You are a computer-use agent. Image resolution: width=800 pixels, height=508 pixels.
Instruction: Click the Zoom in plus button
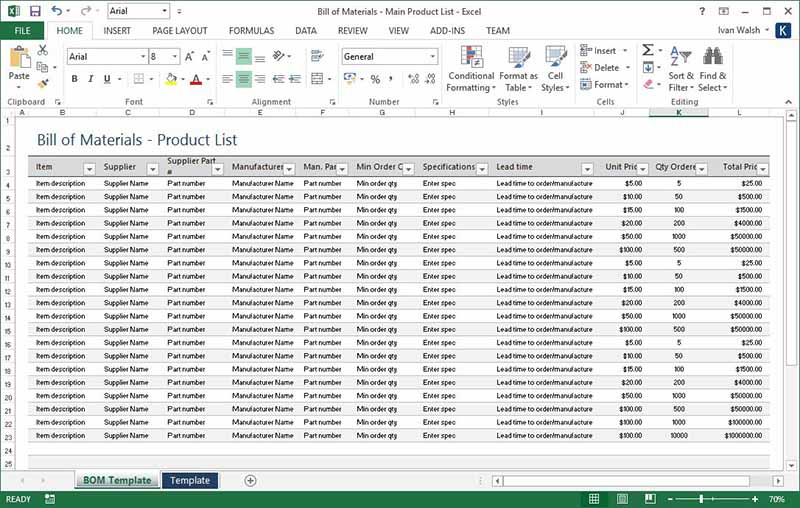[x=755, y=499]
